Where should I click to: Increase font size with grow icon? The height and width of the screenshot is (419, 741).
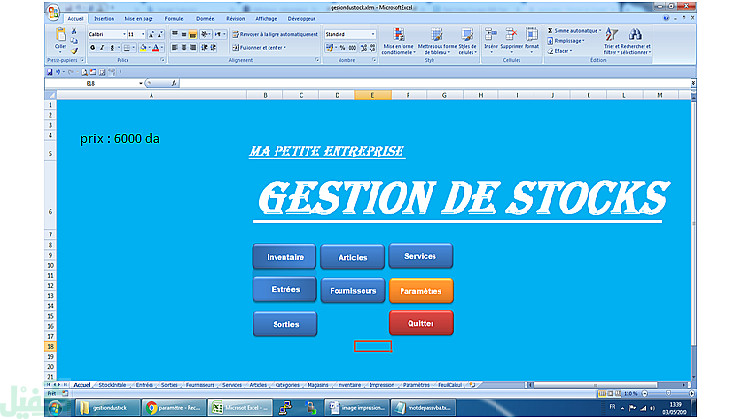151,34
